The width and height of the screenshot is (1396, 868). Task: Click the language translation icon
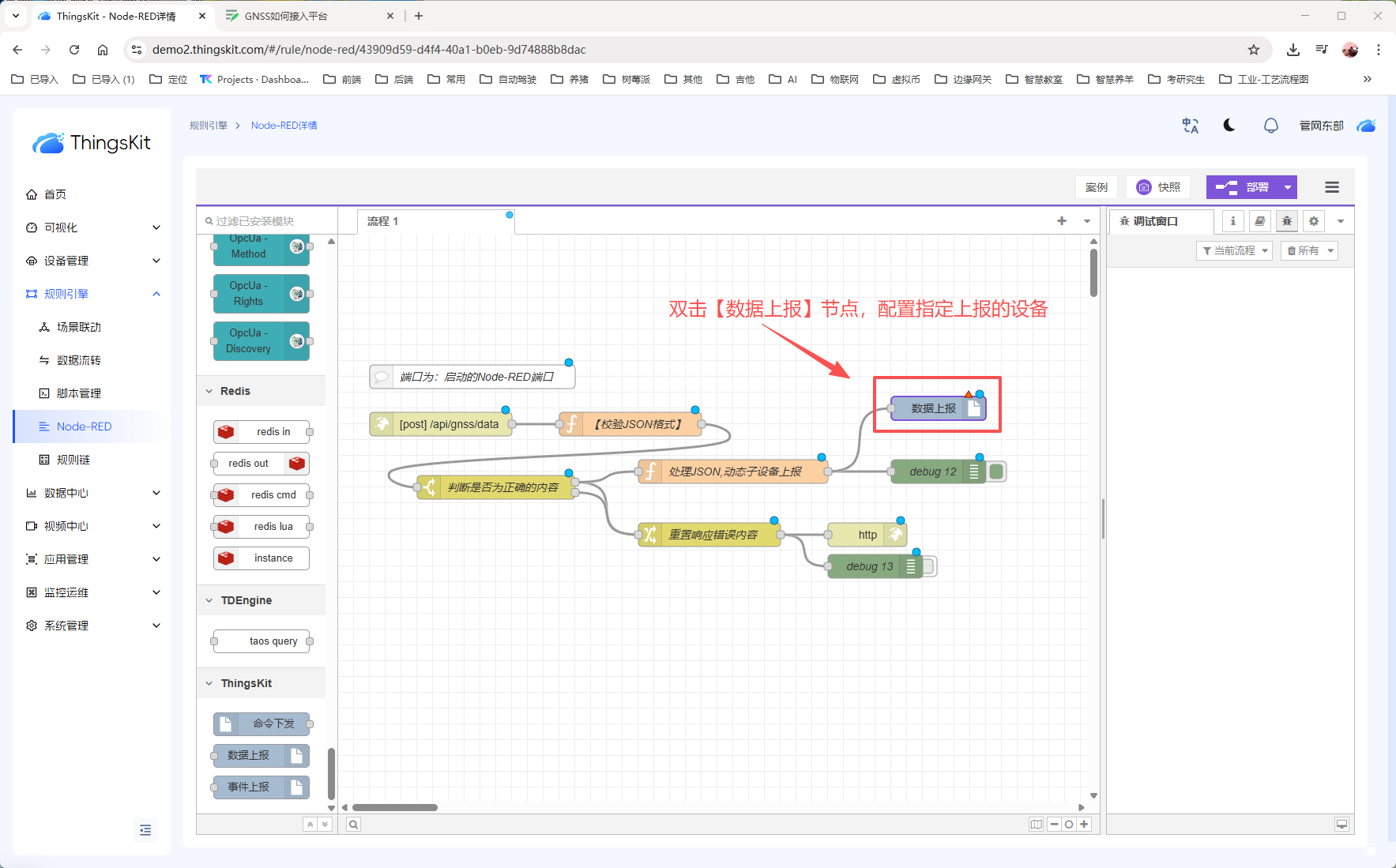click(x=1190, y=126)
